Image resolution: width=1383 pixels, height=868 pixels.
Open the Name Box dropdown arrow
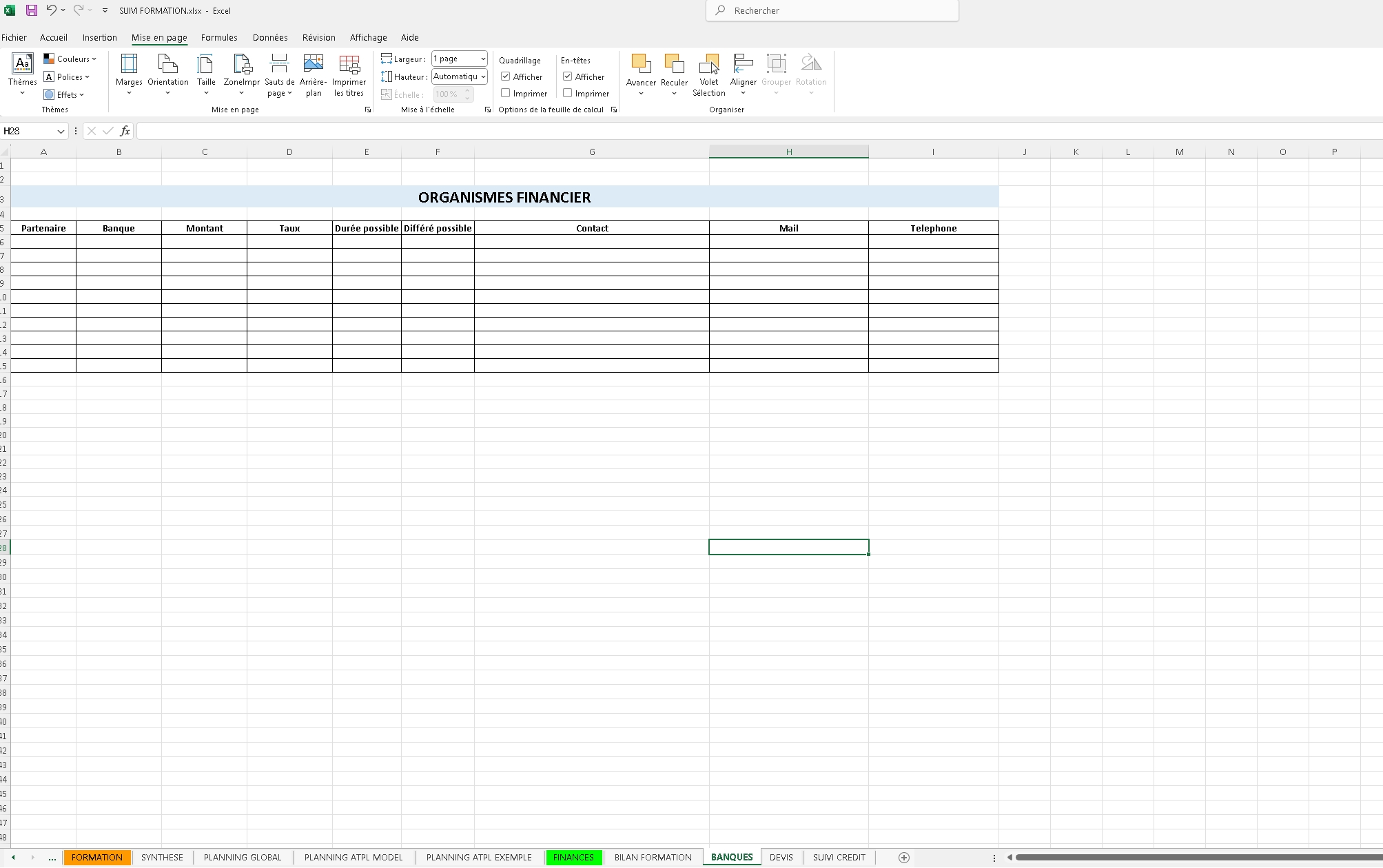pos(61,131)
